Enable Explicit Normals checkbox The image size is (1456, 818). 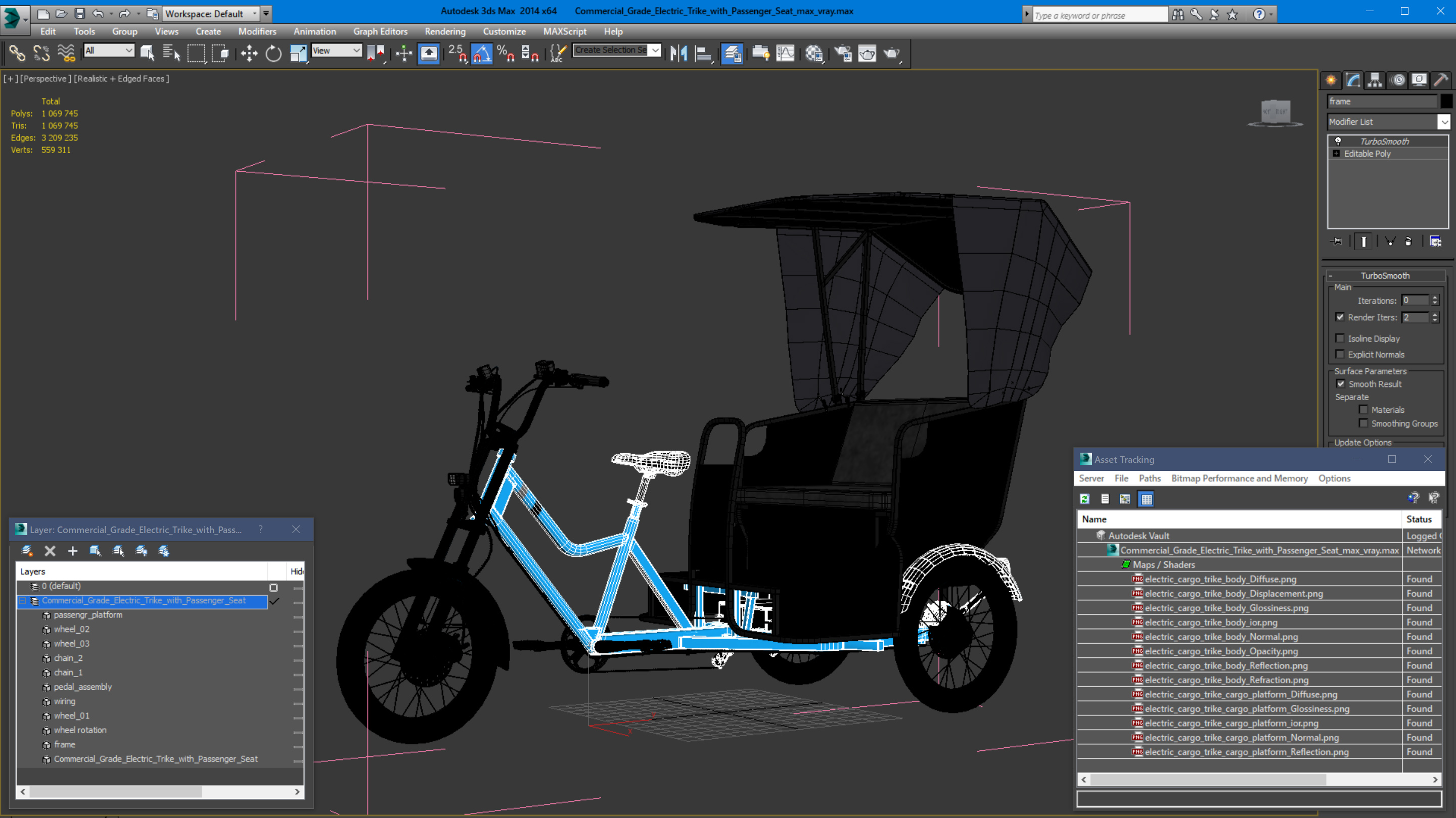click(1340, 354)
